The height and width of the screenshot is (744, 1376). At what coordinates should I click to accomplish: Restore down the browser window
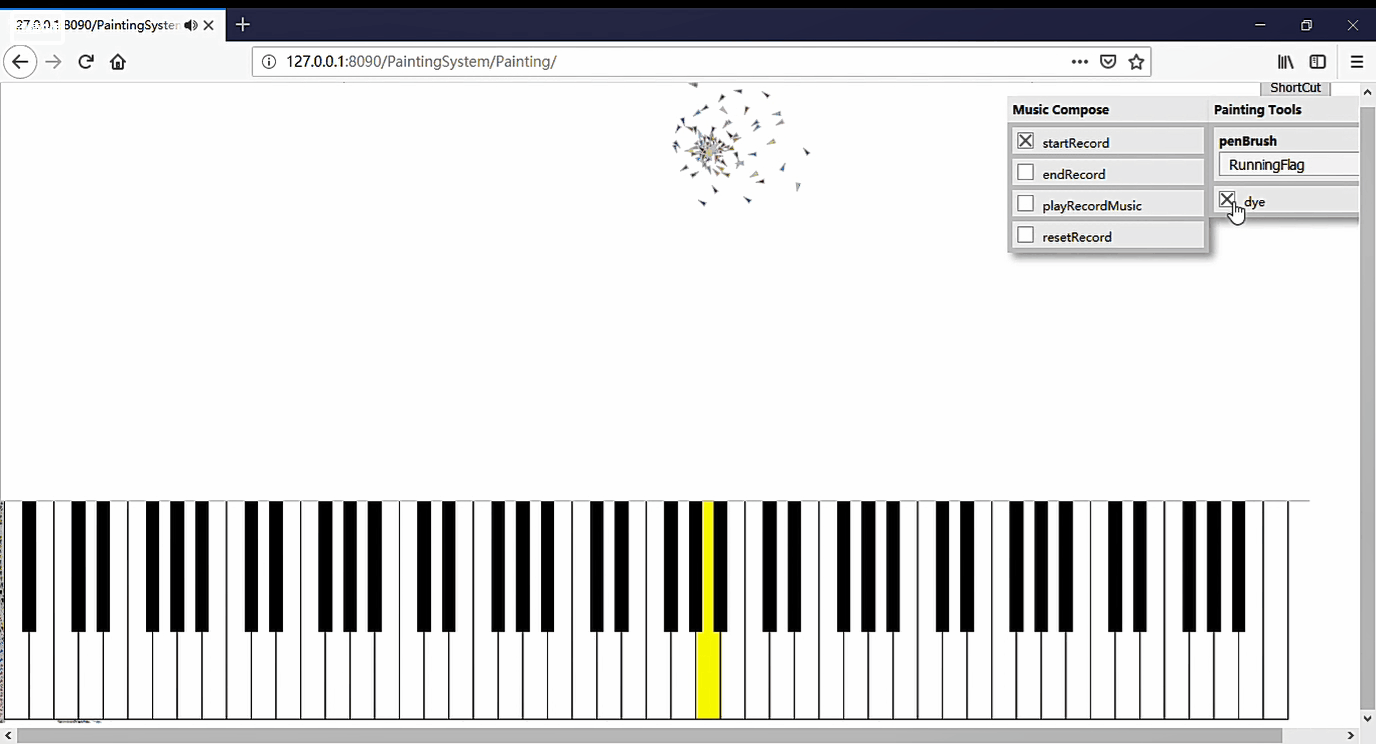pyautogui.click(x=1306, y=25)
